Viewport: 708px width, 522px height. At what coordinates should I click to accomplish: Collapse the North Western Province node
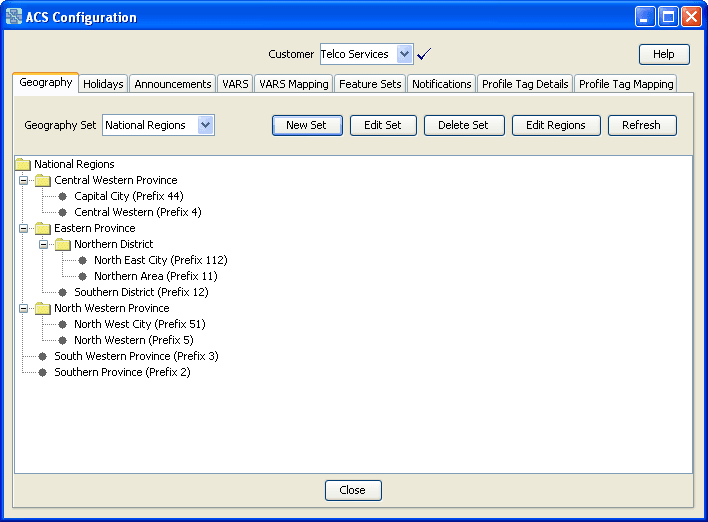(x=23, y=309)
